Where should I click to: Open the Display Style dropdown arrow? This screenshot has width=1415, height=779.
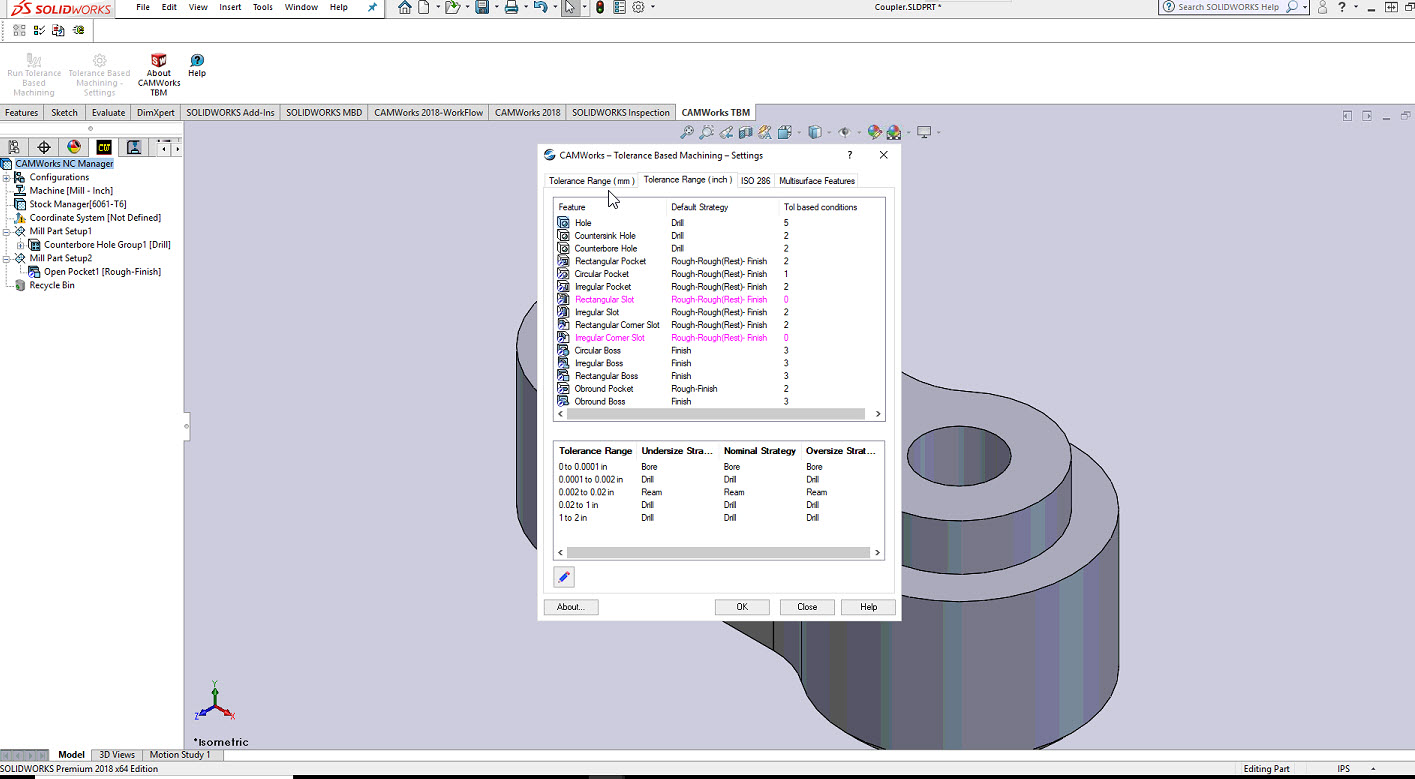[828, 132]
